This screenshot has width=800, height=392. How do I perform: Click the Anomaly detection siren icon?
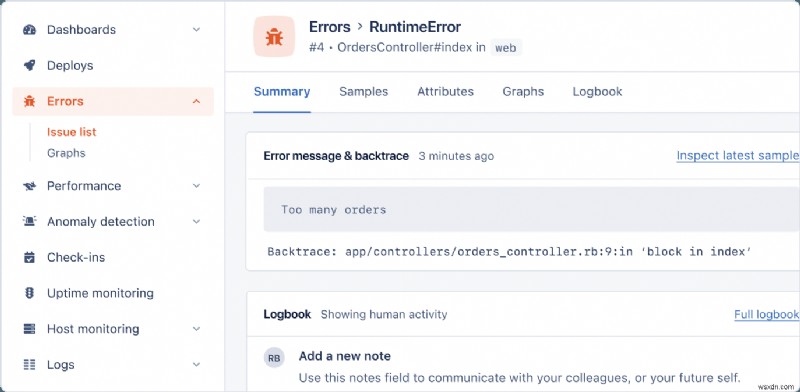[30, 222]
